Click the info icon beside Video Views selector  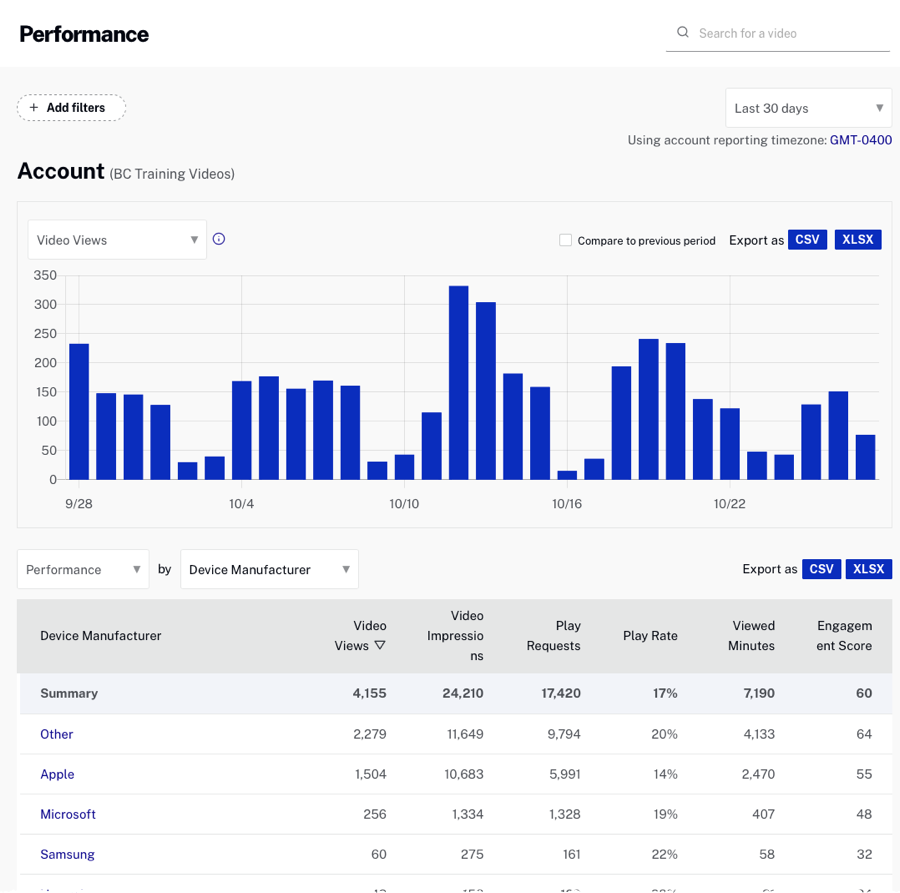click(219, 239)
